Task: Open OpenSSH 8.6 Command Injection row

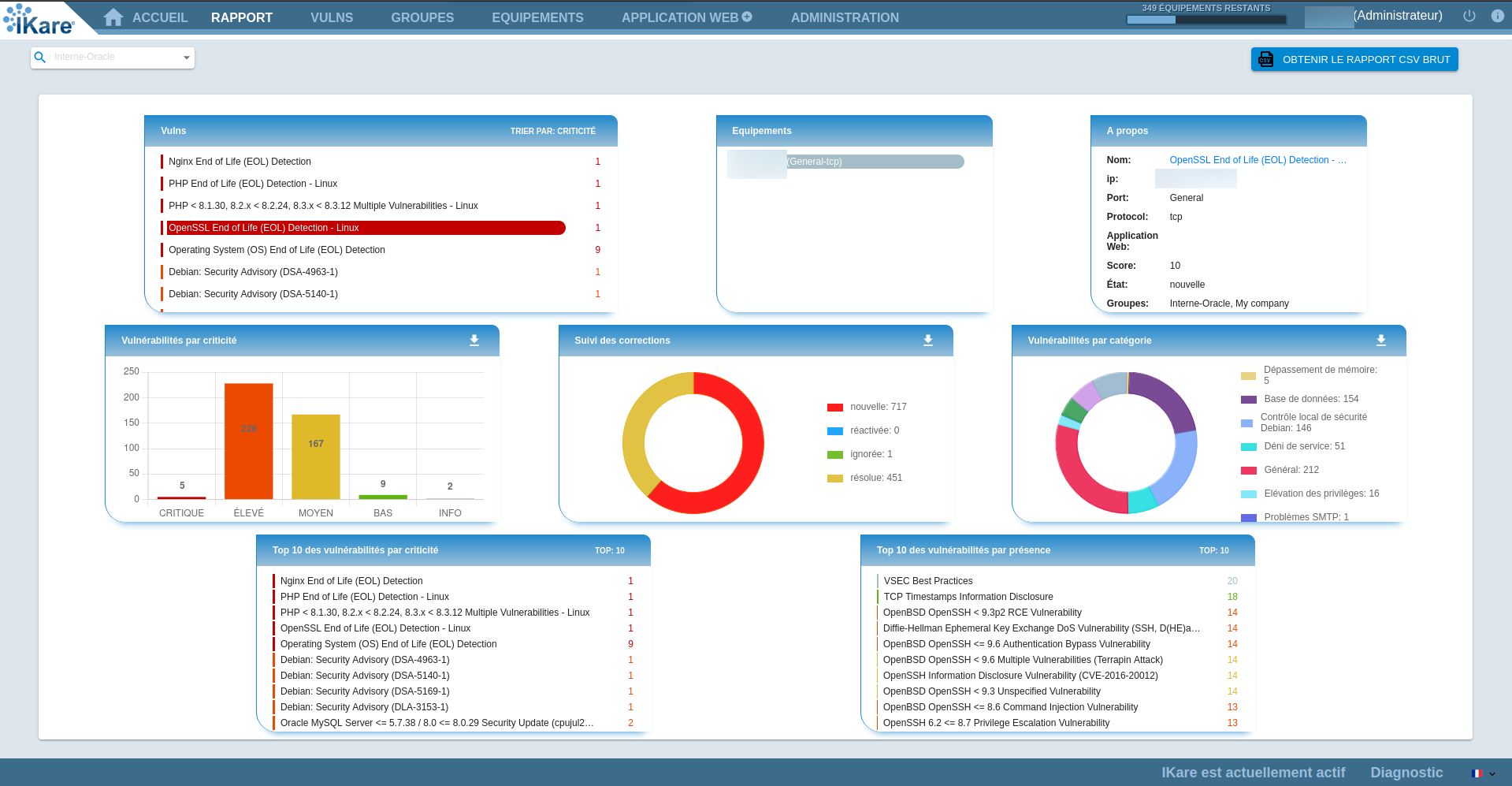Action: tap(1057, 707)
